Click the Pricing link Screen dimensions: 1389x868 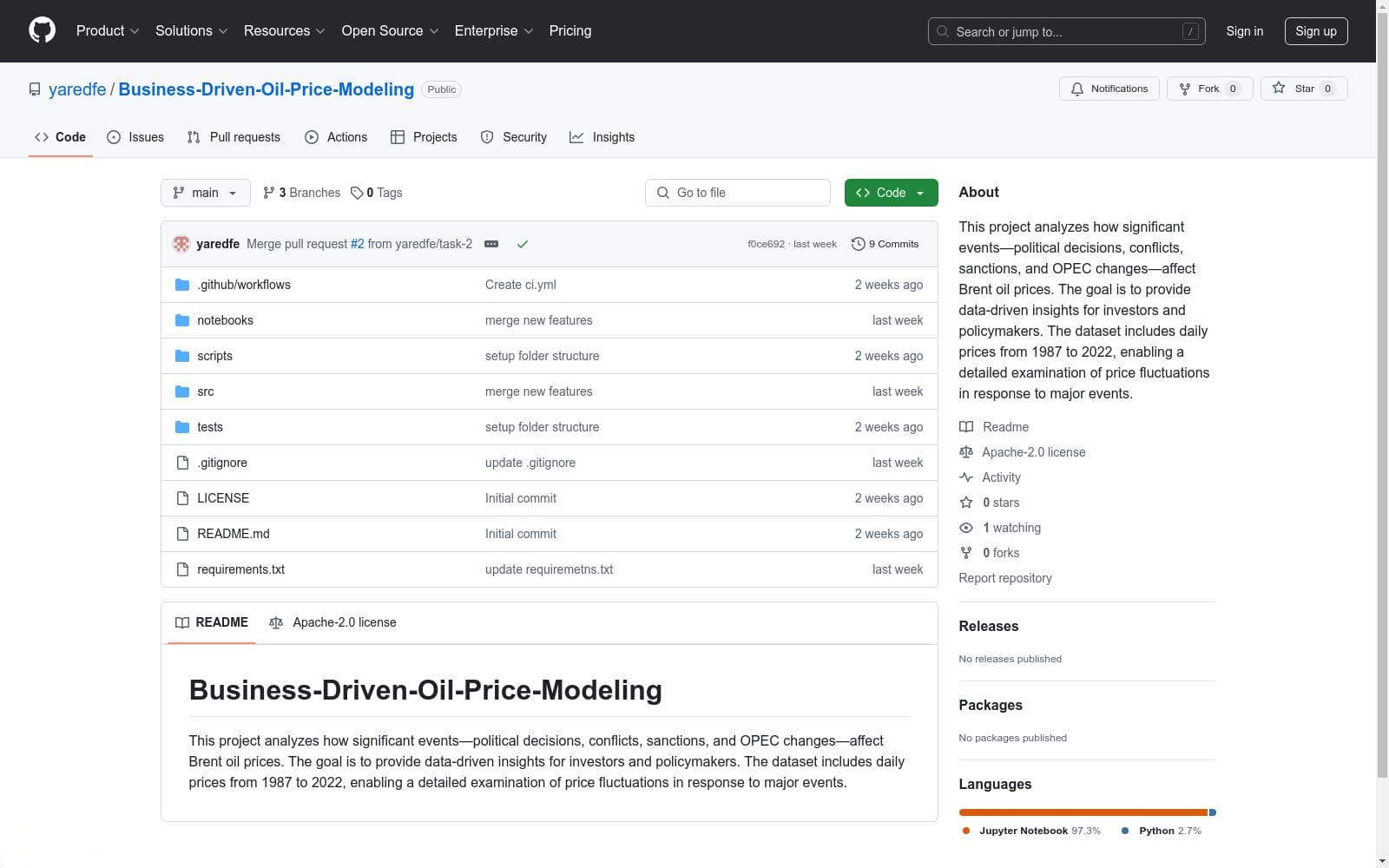point(570,30)
